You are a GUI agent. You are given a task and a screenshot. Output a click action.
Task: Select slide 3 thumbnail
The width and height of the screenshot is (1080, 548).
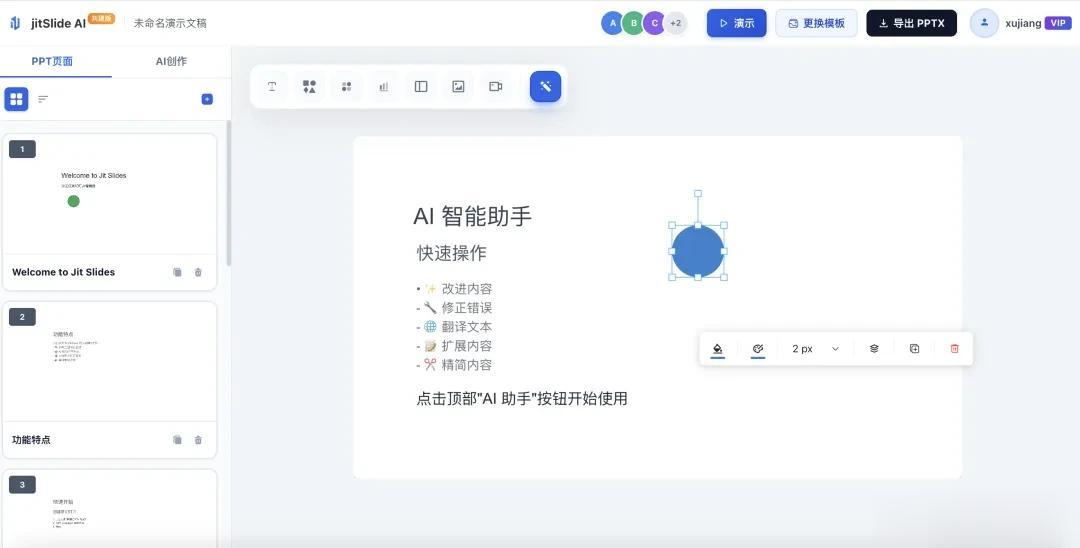point(110,509)
